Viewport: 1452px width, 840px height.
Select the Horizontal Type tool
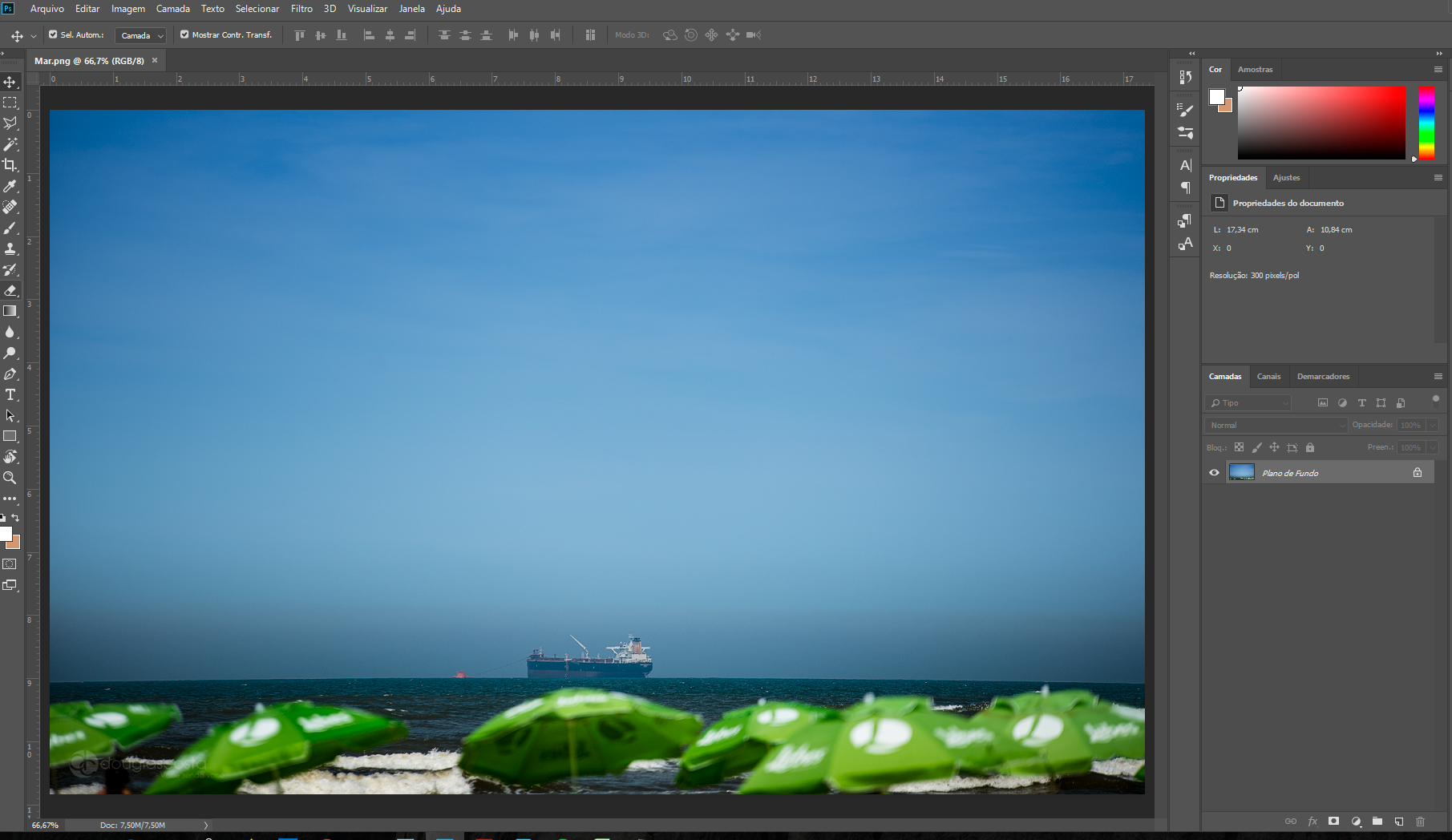10,394
